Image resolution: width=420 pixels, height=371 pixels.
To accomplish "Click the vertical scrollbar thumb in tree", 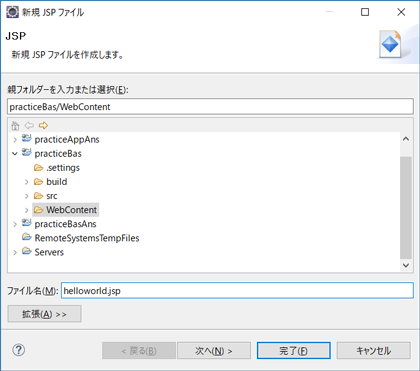I will (406, 207).
